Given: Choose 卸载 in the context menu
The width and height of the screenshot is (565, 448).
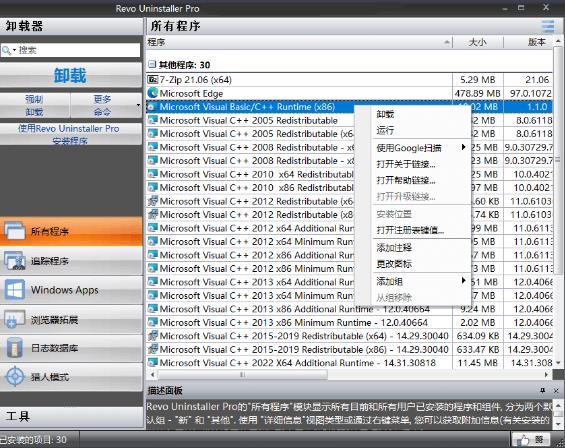Looking at the screenshot, I should click(385, 114).
